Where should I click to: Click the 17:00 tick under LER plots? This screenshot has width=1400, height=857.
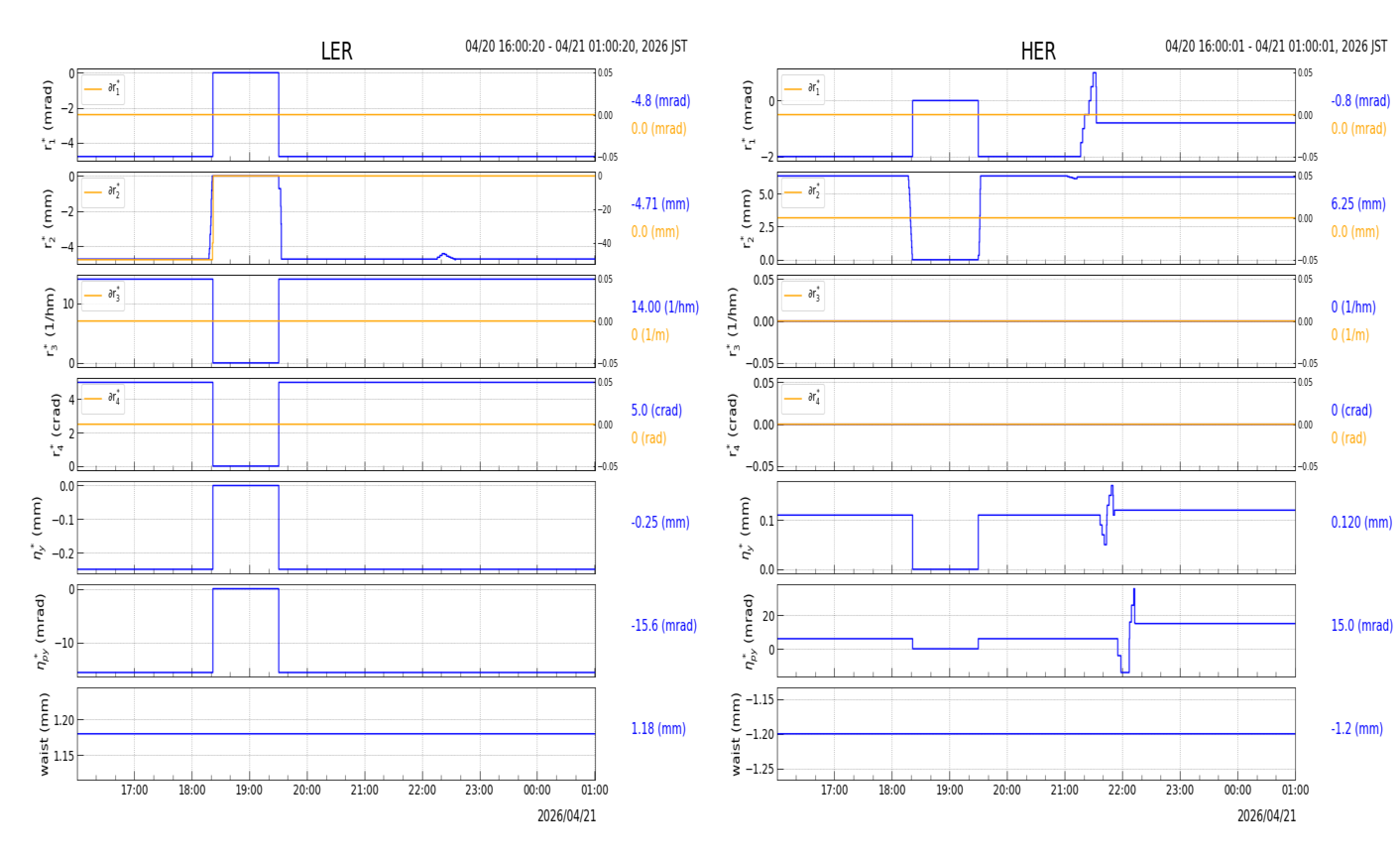point(135,791)
